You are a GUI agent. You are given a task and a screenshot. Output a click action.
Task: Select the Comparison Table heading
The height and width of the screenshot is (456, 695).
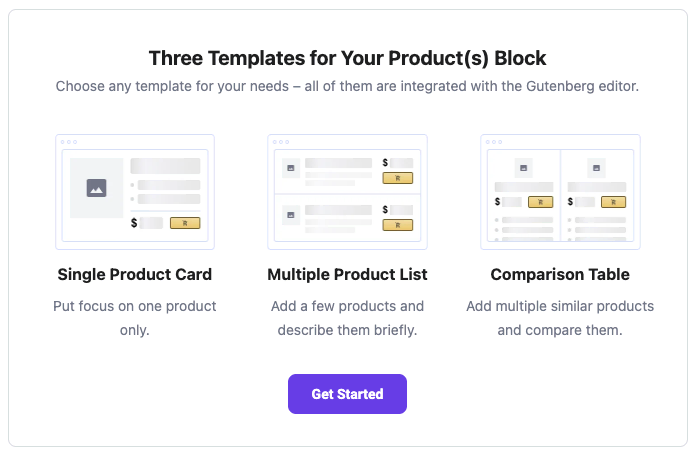pos(560,274)
